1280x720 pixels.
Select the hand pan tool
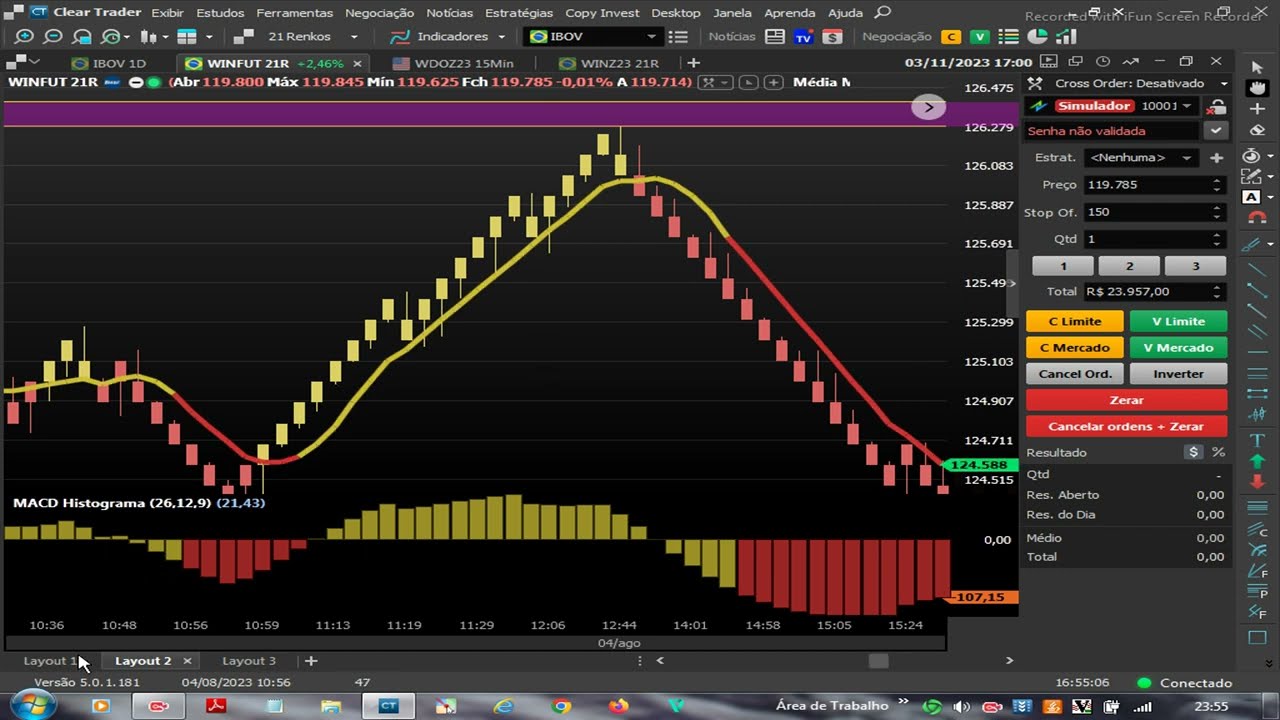click(1257, 88)
